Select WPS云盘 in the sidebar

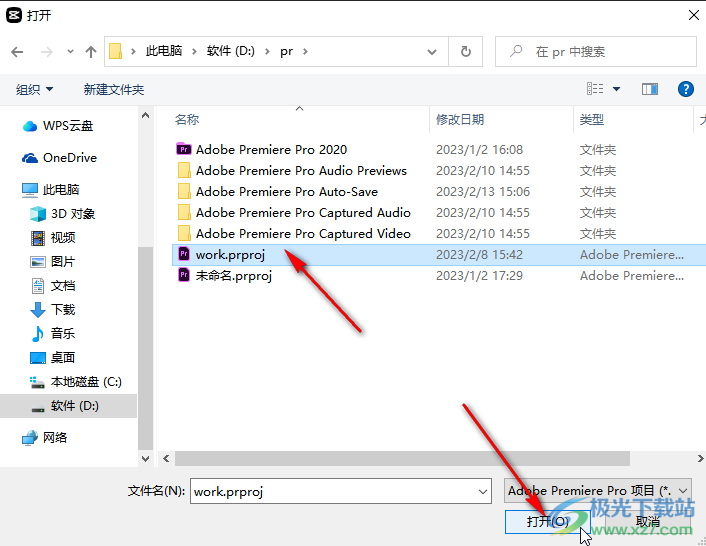[58, 126]
